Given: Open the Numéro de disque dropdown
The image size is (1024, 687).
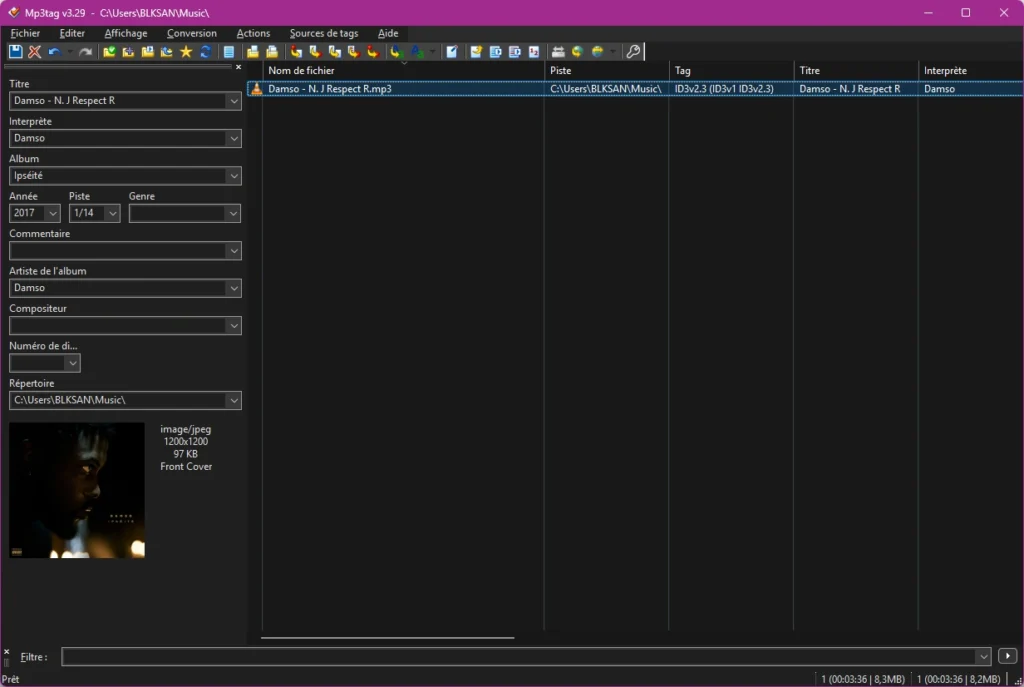Looking at the screenshot, I should [x=72, y=363].
